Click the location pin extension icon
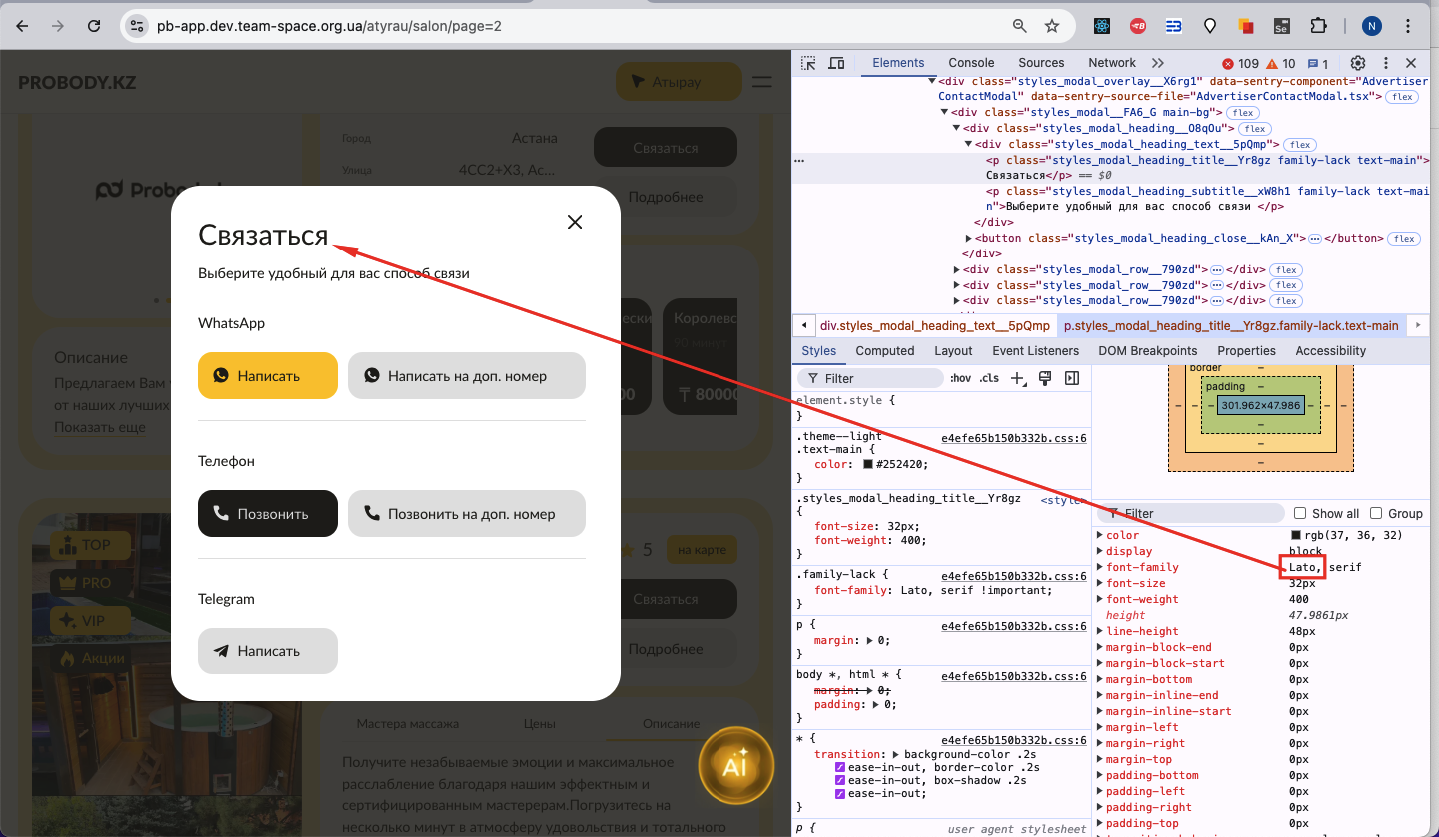 point(1209,26)
